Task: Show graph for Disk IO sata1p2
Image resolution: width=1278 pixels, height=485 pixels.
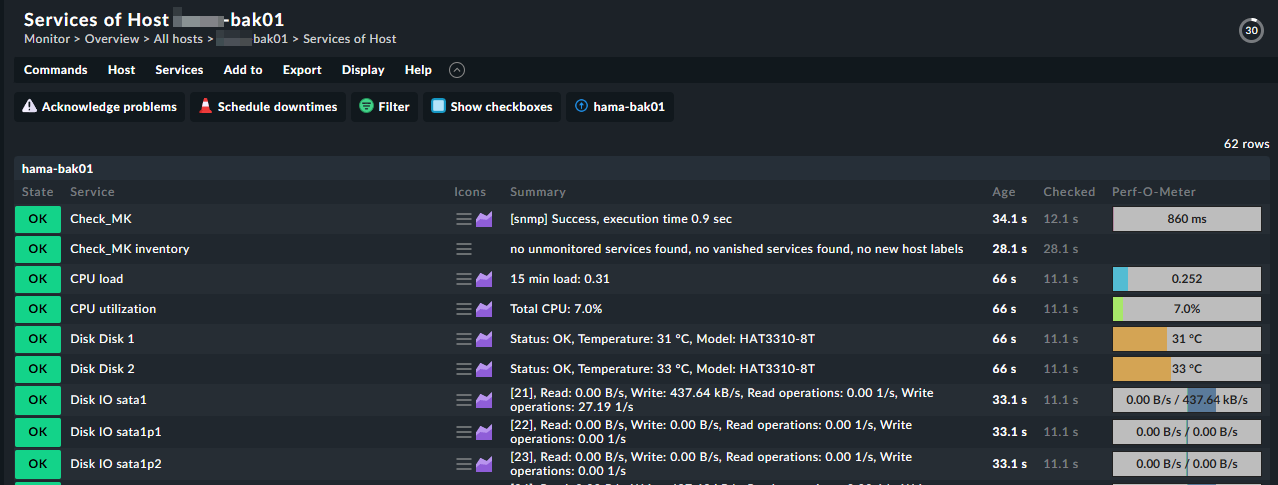Action: click(484, 464)
